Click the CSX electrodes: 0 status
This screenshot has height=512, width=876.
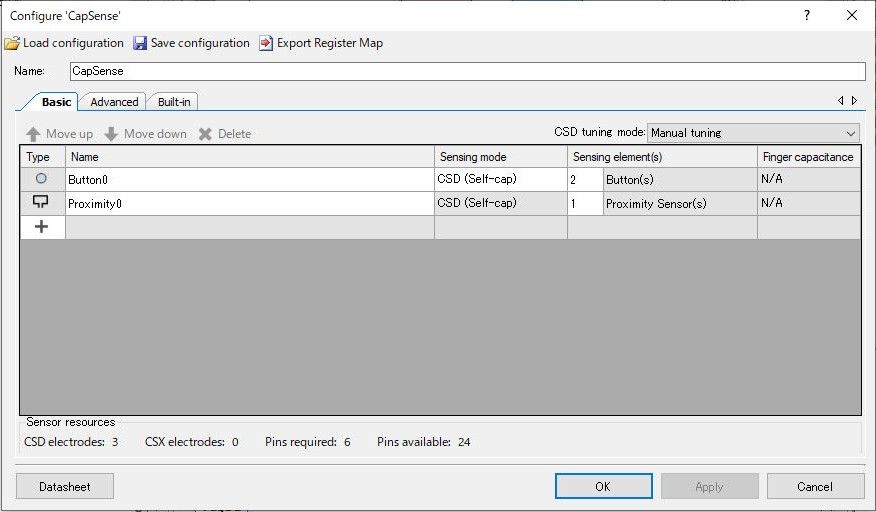(192, 442)
